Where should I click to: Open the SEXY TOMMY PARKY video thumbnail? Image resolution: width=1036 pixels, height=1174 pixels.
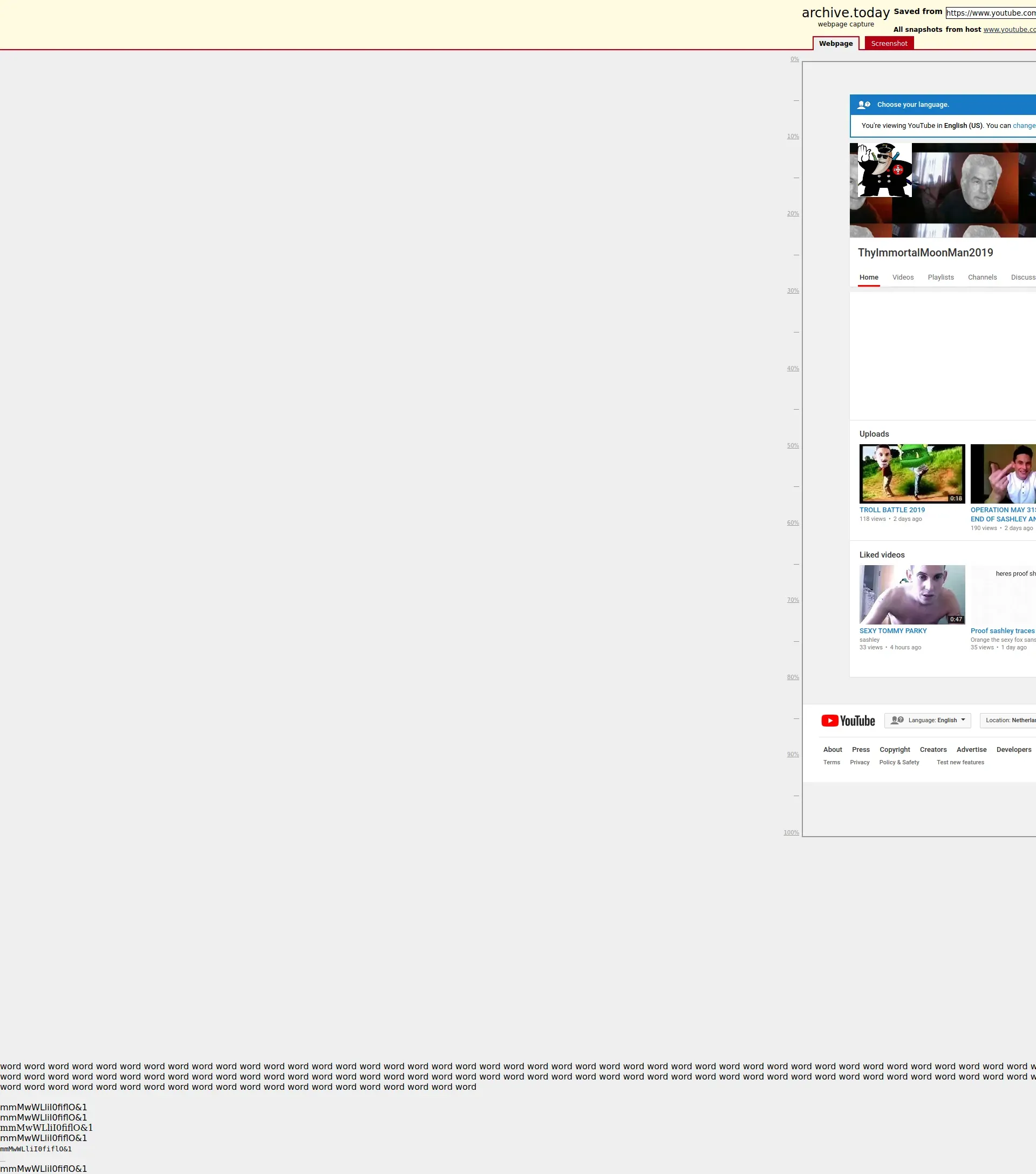coord(912,594)
